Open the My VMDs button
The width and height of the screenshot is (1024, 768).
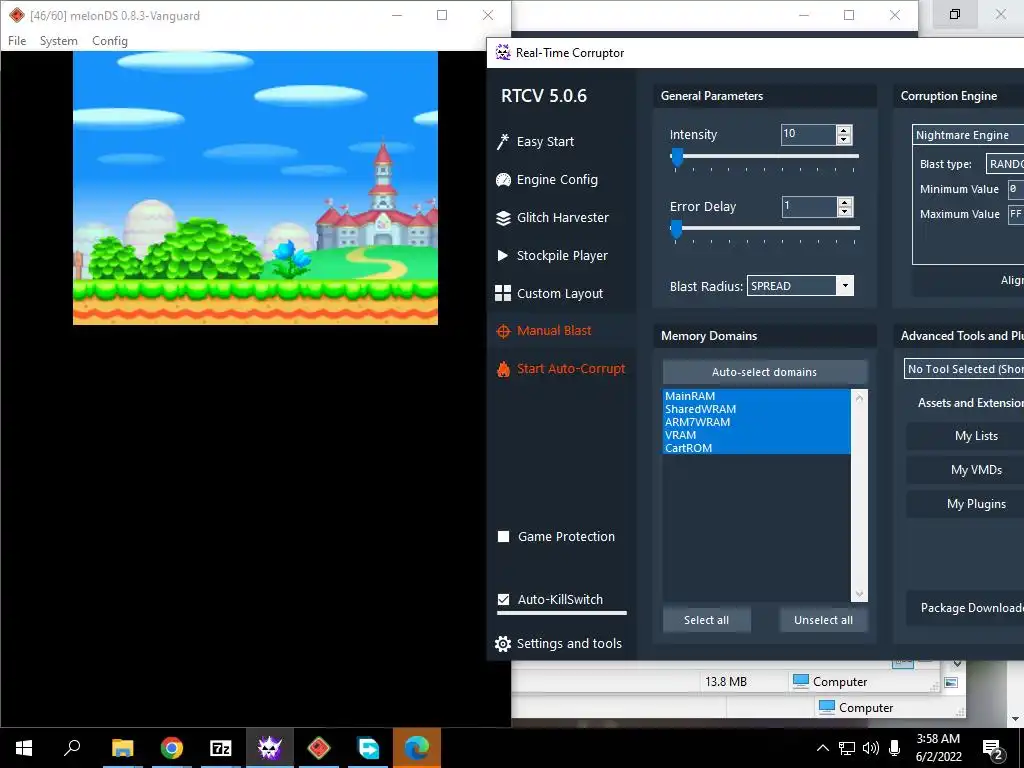965,470
